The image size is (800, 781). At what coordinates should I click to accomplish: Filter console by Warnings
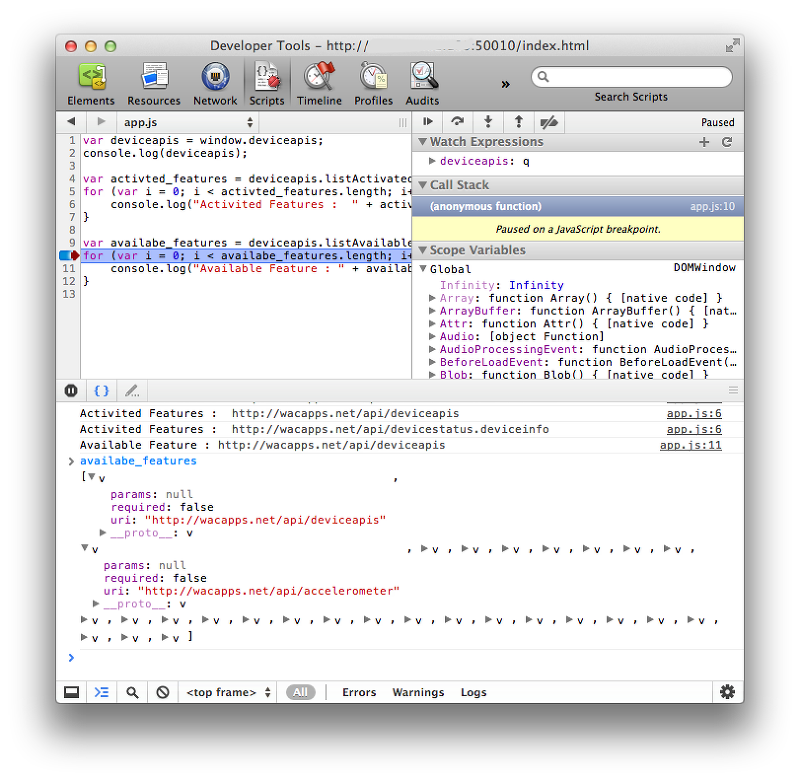[418, 692]
